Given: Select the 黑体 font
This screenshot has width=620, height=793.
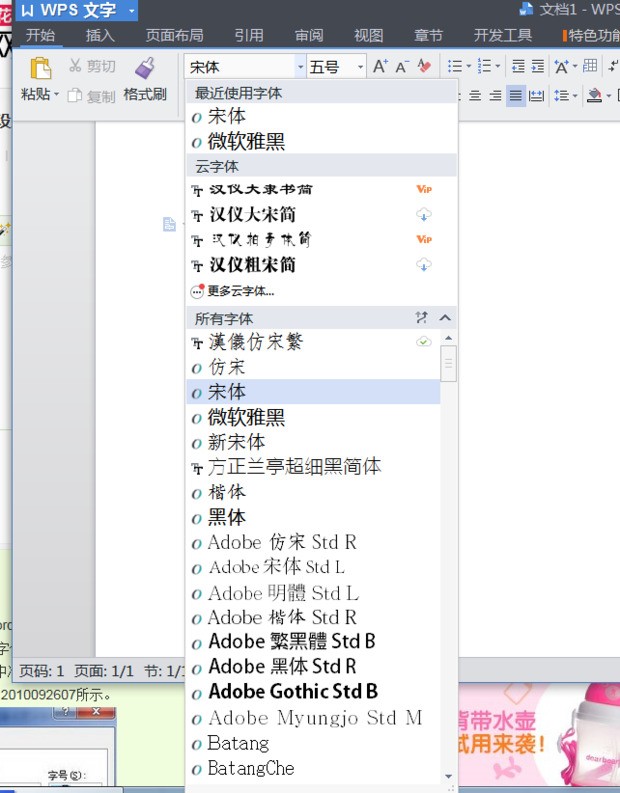Looking at the screenshot, I should pos(313,517).
